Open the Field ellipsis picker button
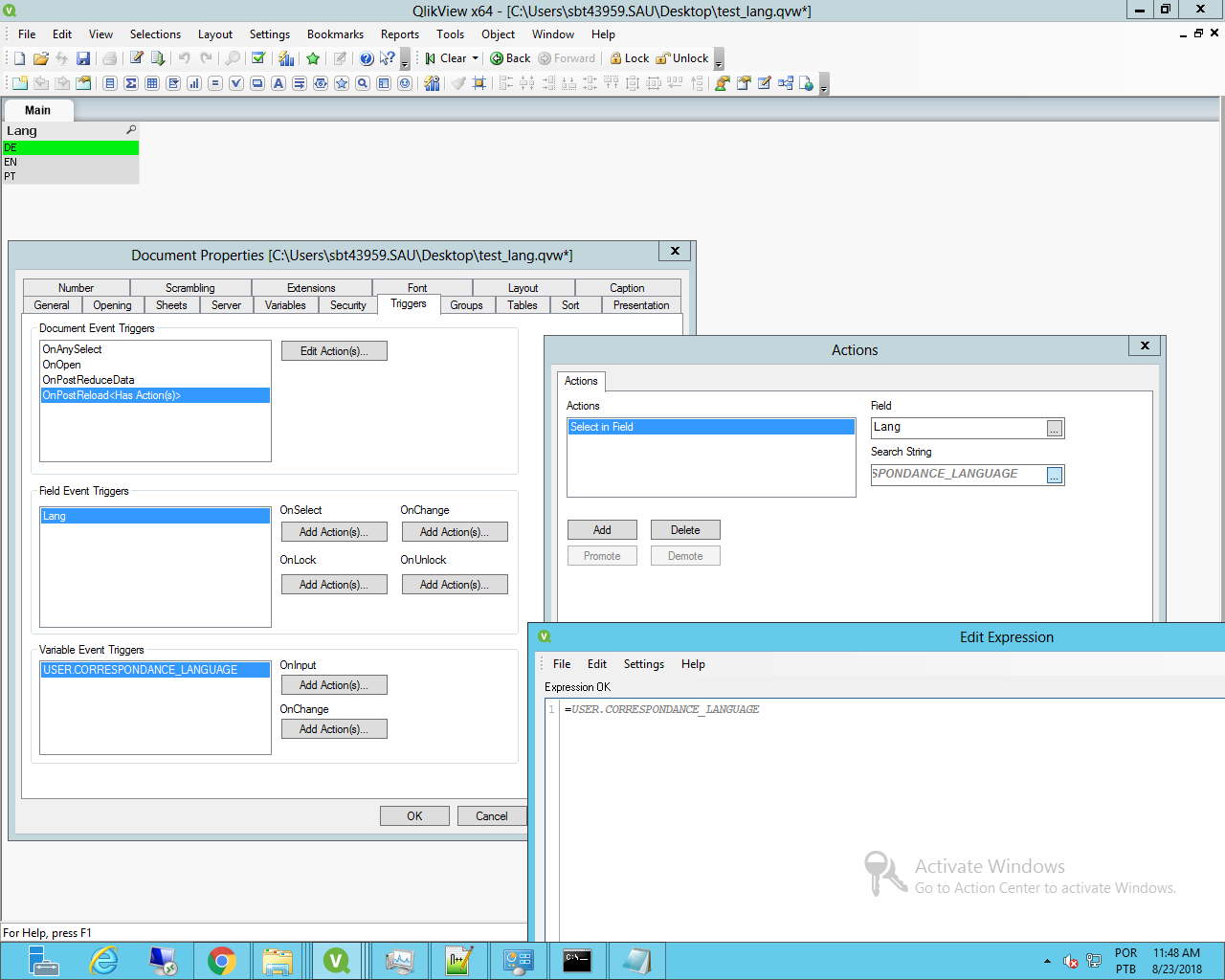 (1055, 429)
